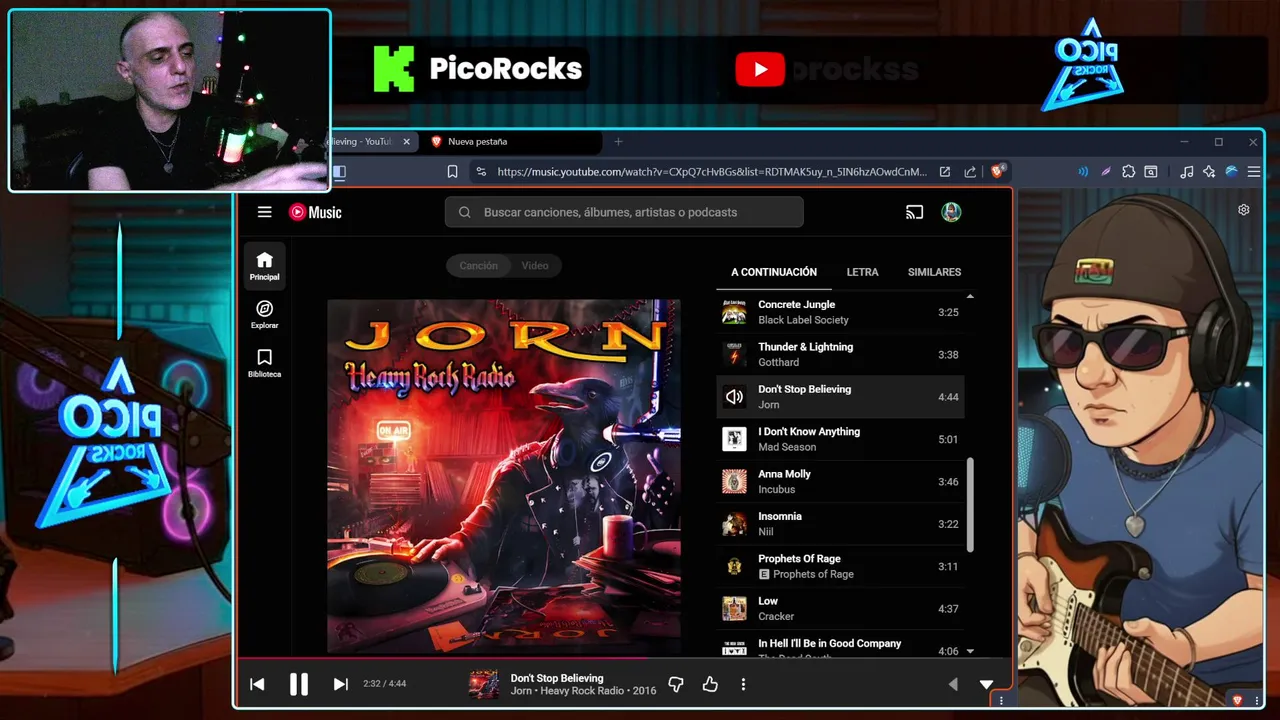Toggle the browser sidebar panel icon
Screen dimensions: 1280x720
[x=339, y=172]
